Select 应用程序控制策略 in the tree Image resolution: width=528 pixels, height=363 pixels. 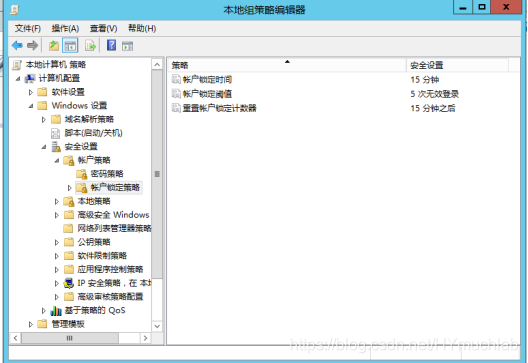click(110, 269)
